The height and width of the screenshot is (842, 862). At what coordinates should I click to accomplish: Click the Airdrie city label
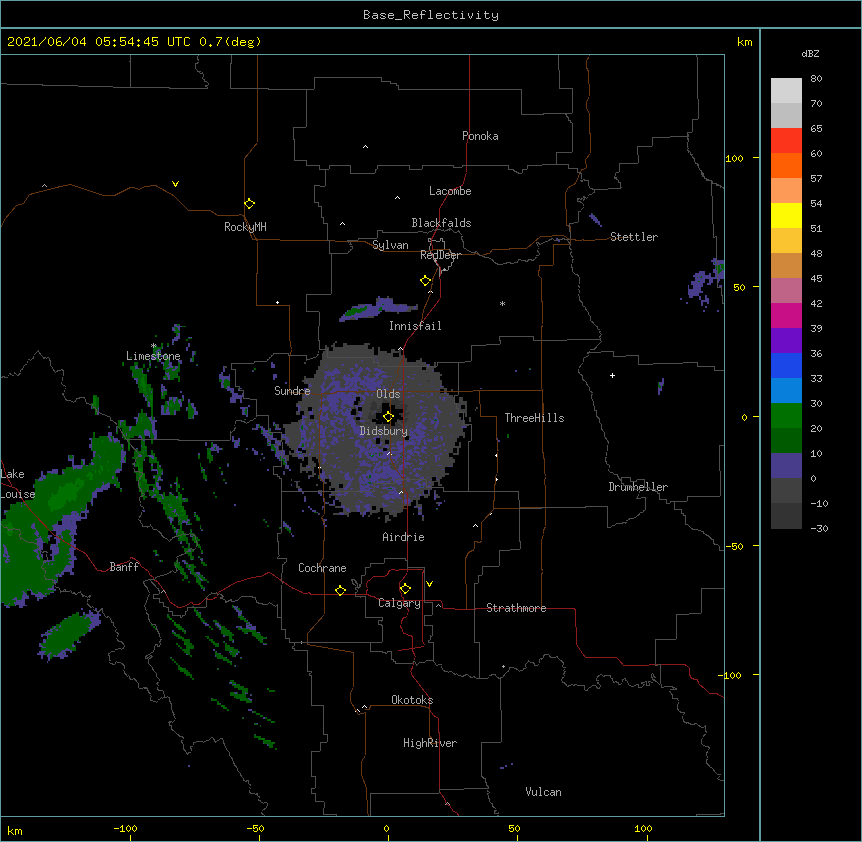[x=404, y=537]
